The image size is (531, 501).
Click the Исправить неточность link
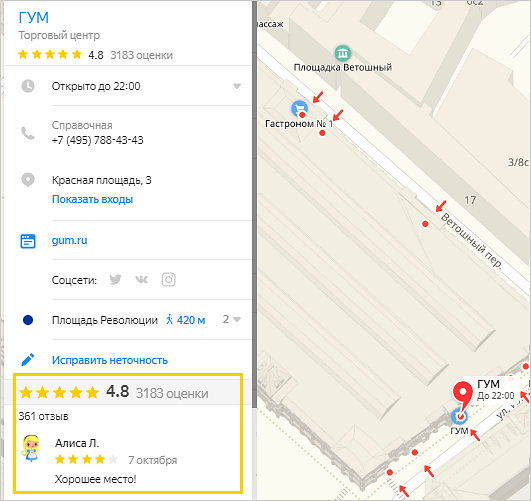pos(110,360)
